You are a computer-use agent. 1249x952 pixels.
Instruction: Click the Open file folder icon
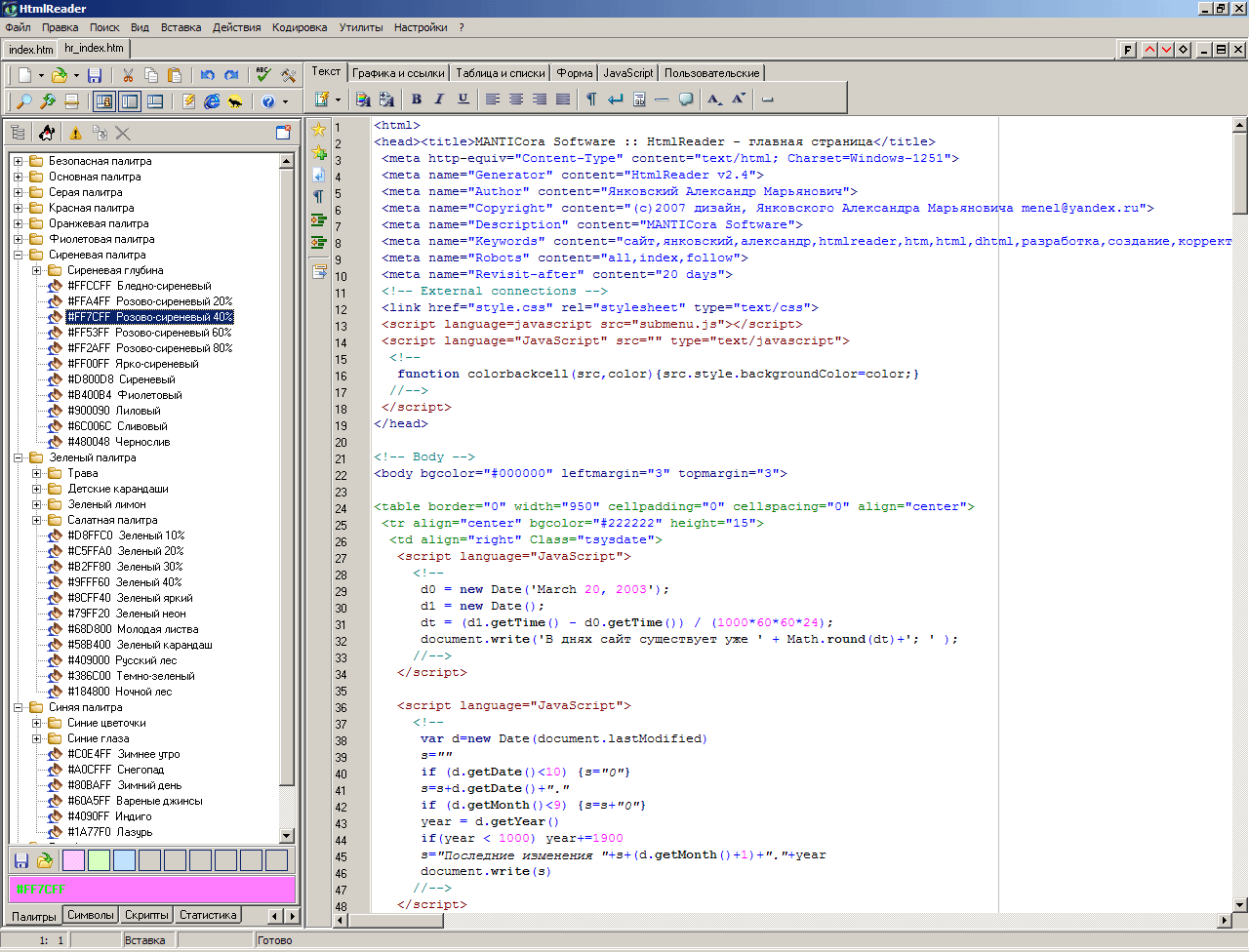tap(59, 75)
